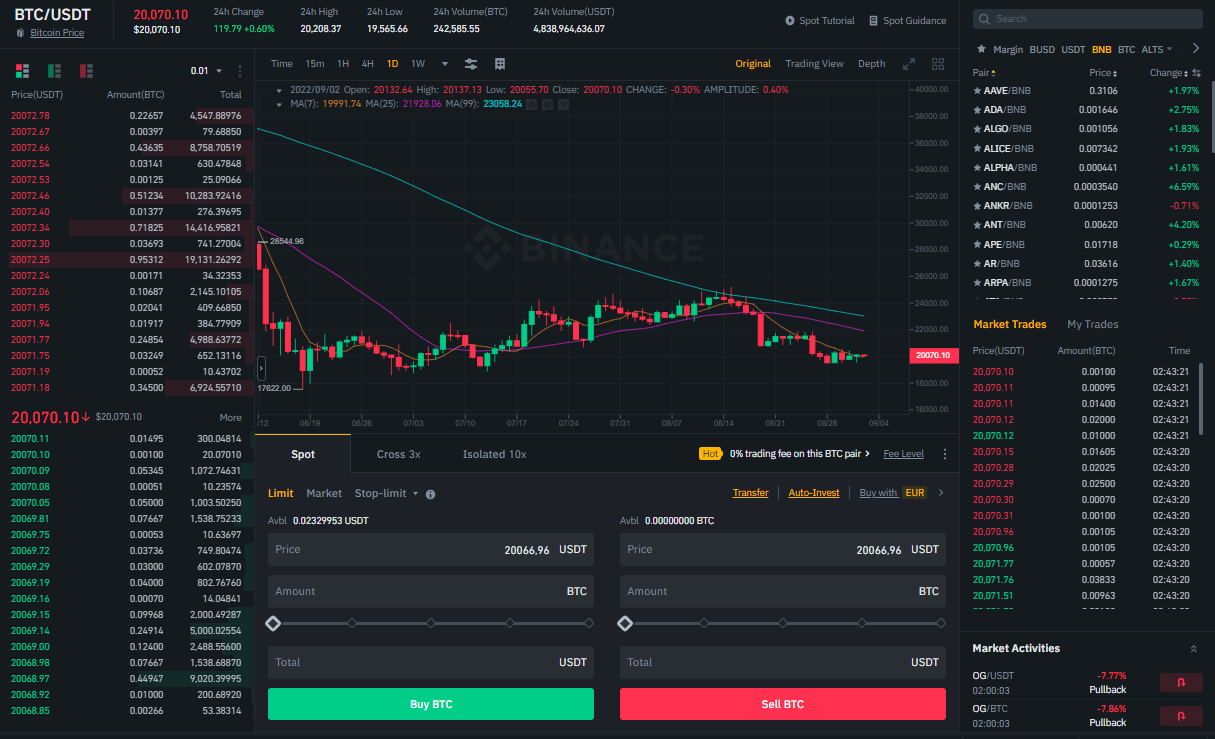
Task: Open the Transfer link
Action: [x=751, y=493]
